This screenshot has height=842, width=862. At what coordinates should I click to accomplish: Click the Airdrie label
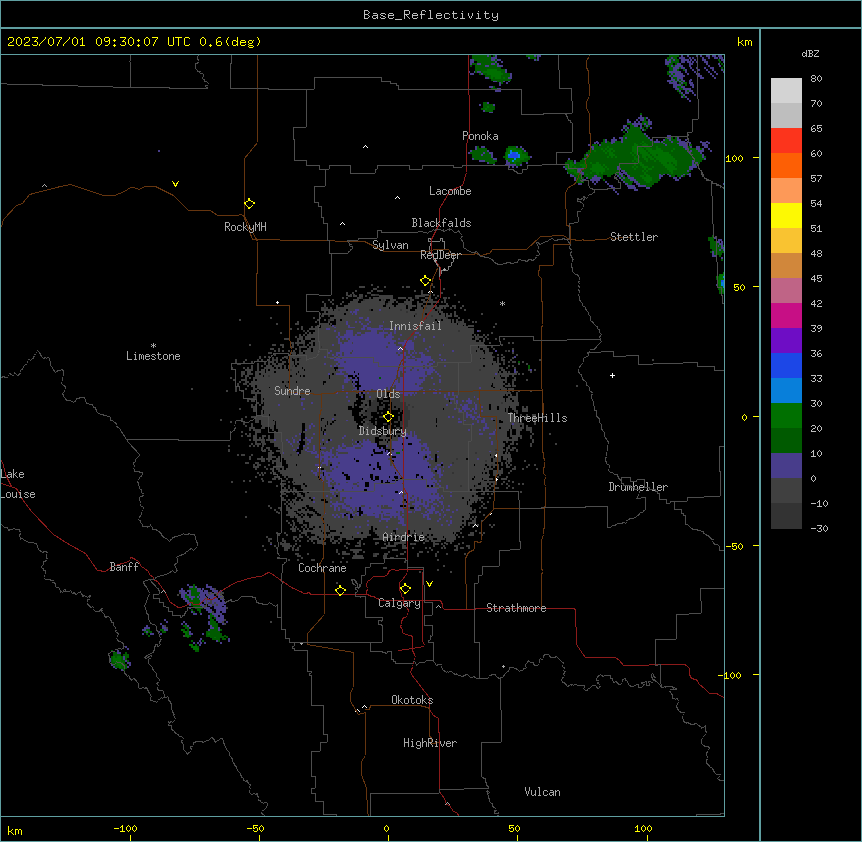click(404, 537)
